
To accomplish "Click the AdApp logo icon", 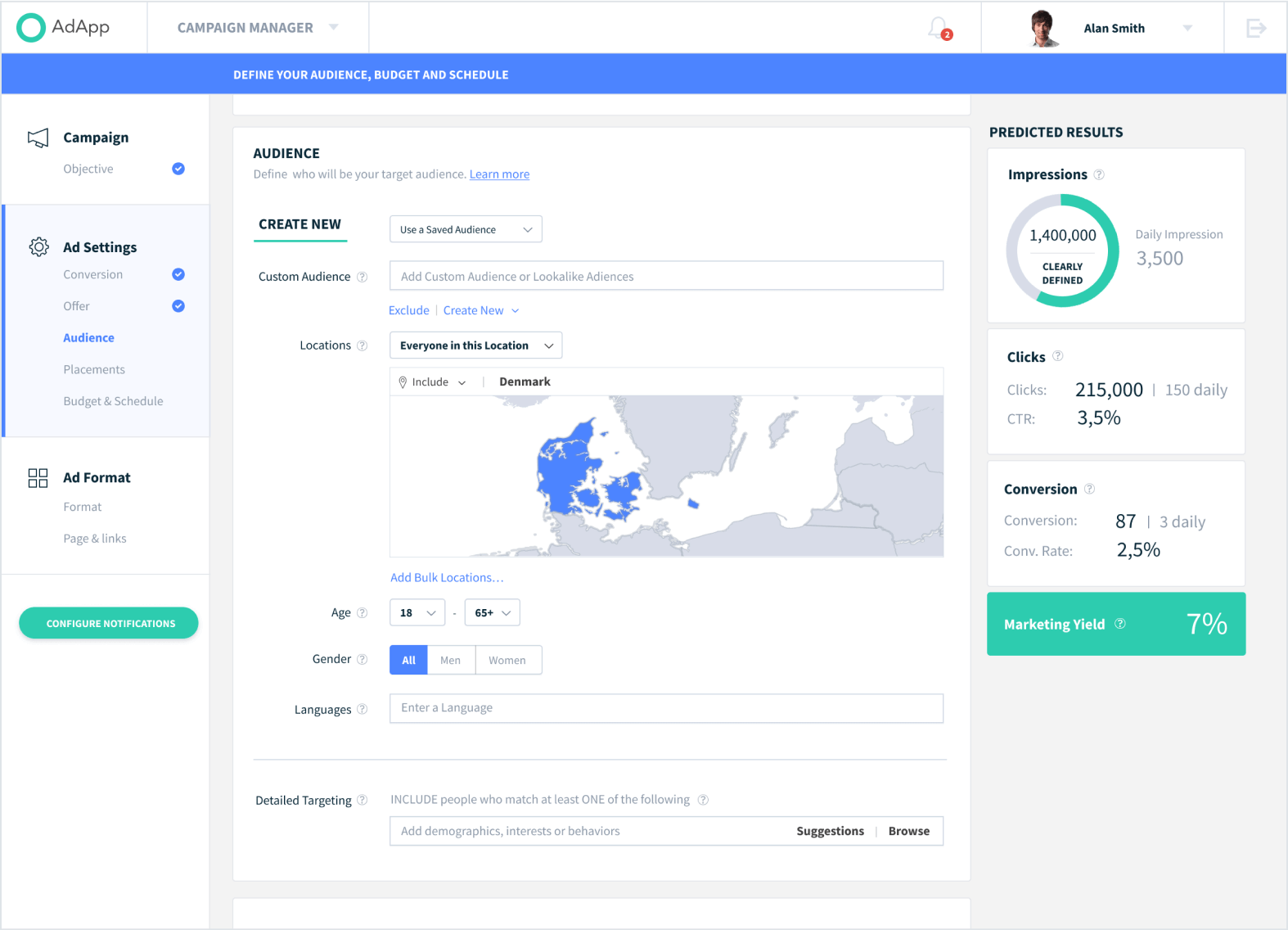I will point(31,27).
